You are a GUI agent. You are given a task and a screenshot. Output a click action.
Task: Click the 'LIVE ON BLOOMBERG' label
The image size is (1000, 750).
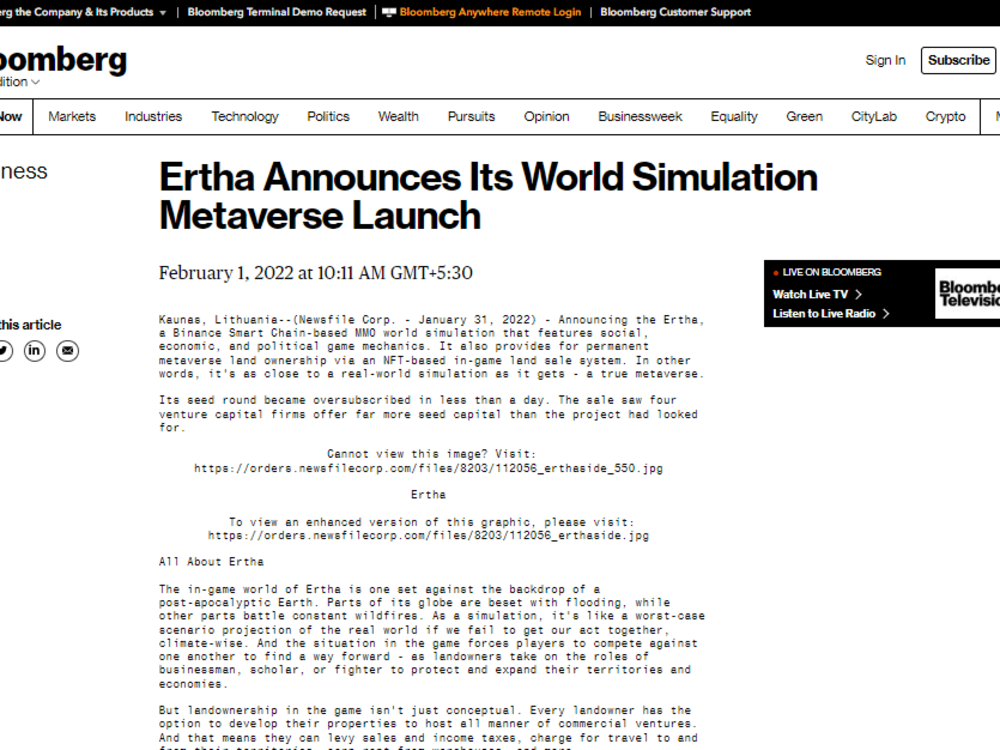pyautogui.click(x=832, y=272)
